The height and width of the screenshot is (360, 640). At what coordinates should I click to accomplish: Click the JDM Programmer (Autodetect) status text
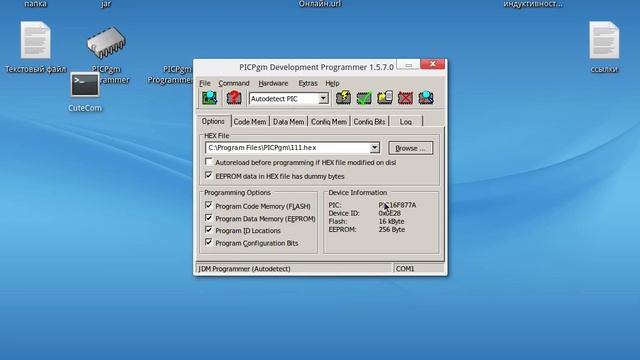click(x=244, y=269)
